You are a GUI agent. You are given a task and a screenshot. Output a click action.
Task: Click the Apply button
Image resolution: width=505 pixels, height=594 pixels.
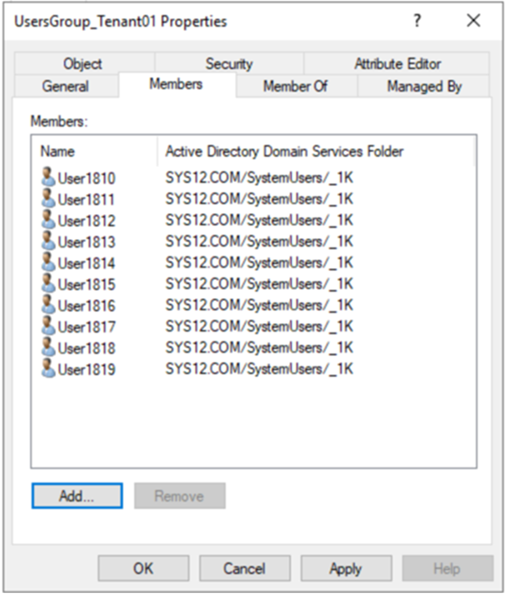click(346, 568)
